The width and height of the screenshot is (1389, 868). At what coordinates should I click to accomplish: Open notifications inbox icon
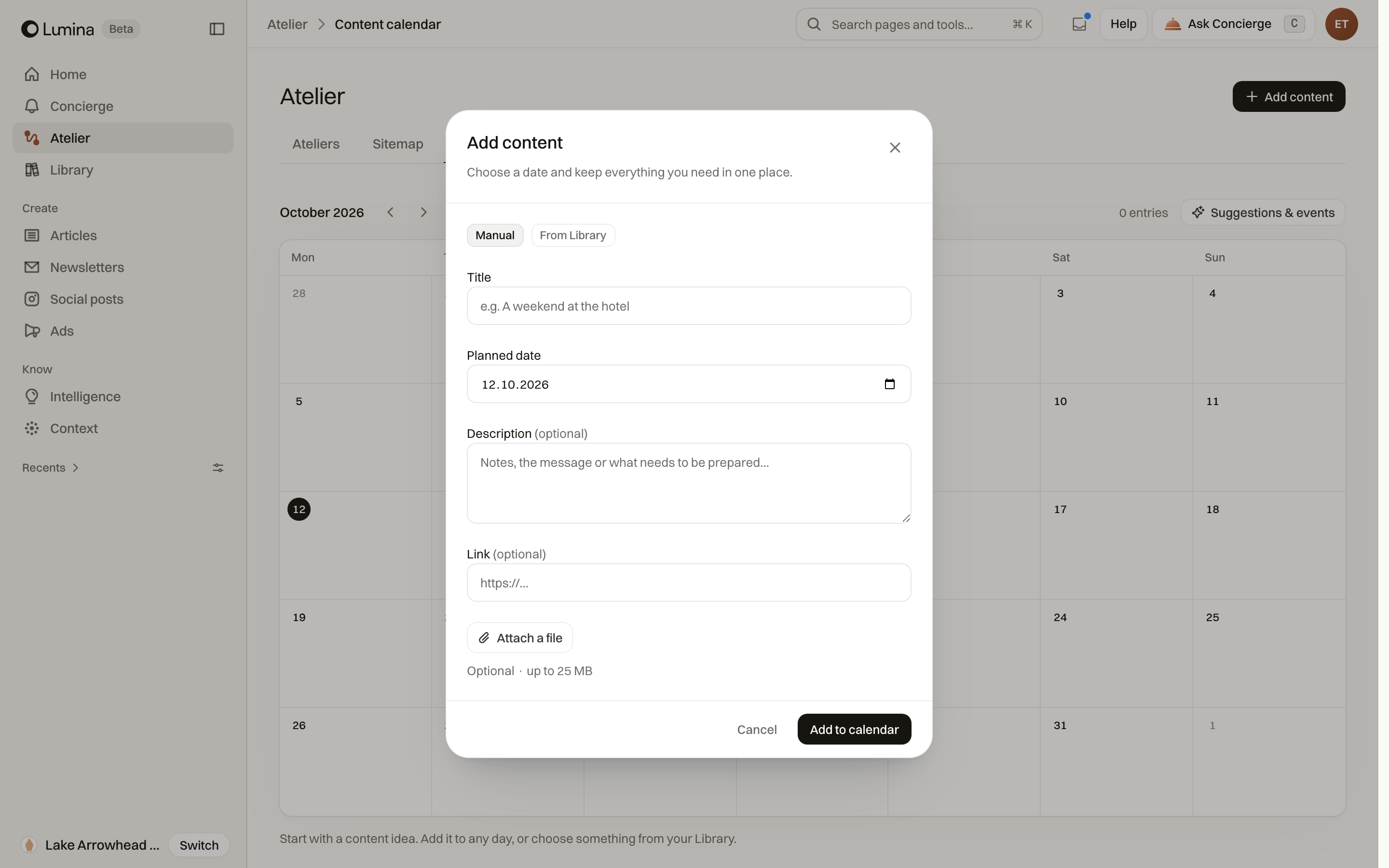[x=1080, y=24]
